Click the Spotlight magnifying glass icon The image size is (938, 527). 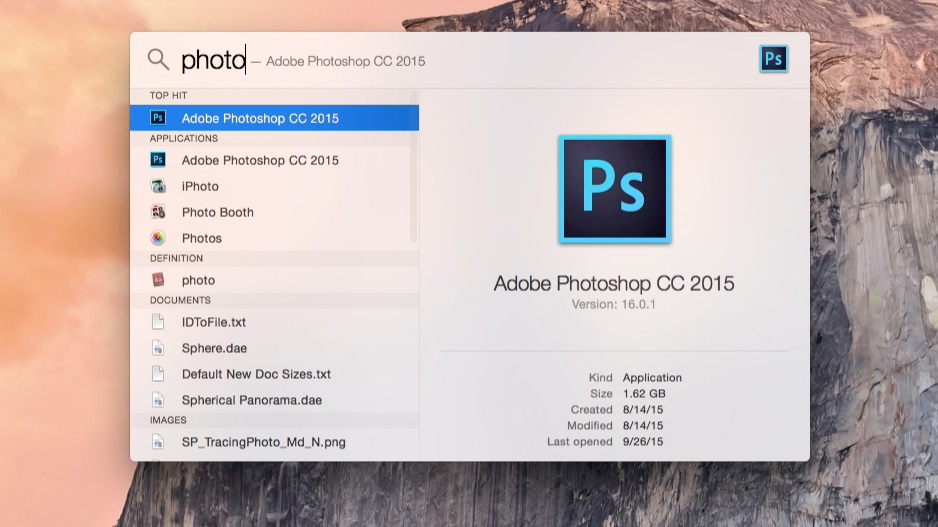click(x=159, y=59)
